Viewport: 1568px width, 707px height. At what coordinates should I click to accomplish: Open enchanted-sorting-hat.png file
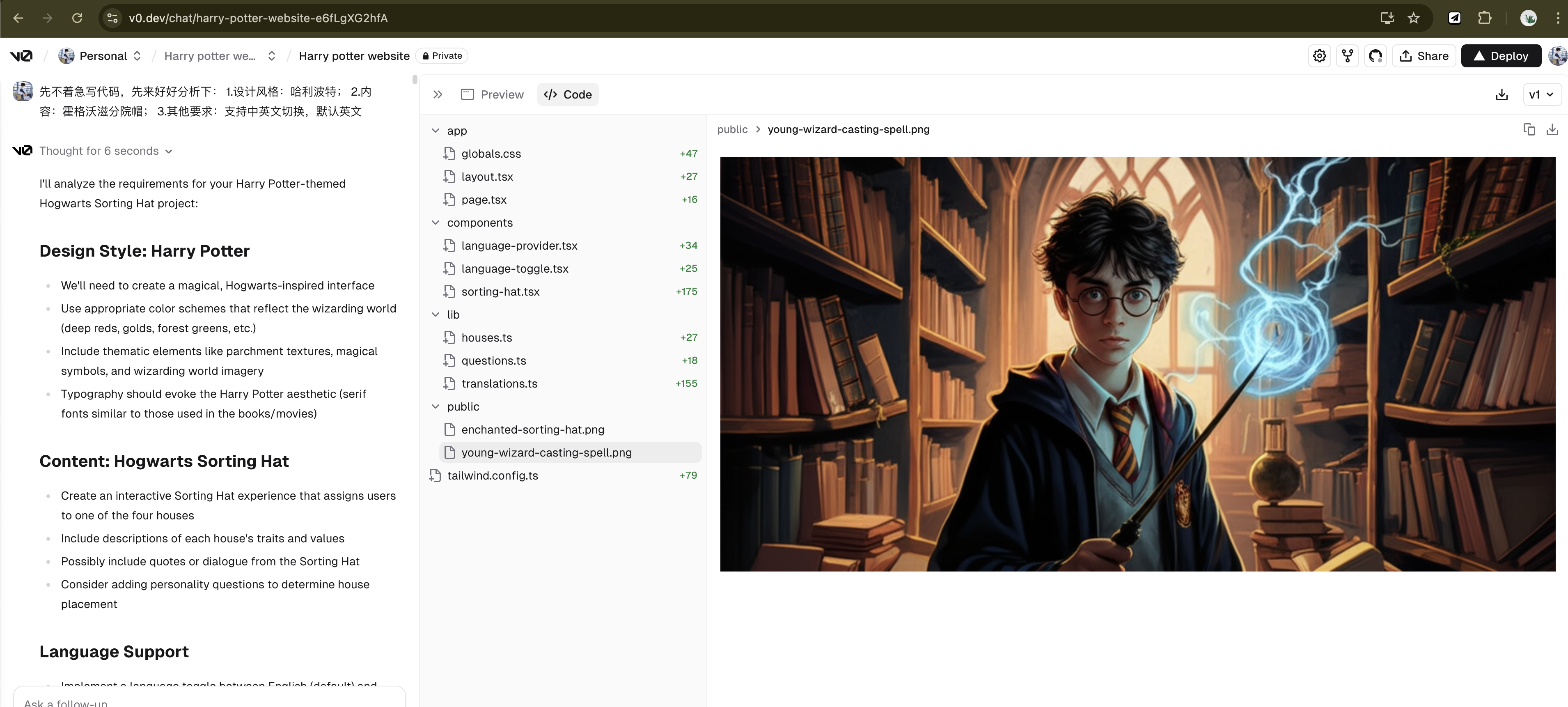click(570, 429)
